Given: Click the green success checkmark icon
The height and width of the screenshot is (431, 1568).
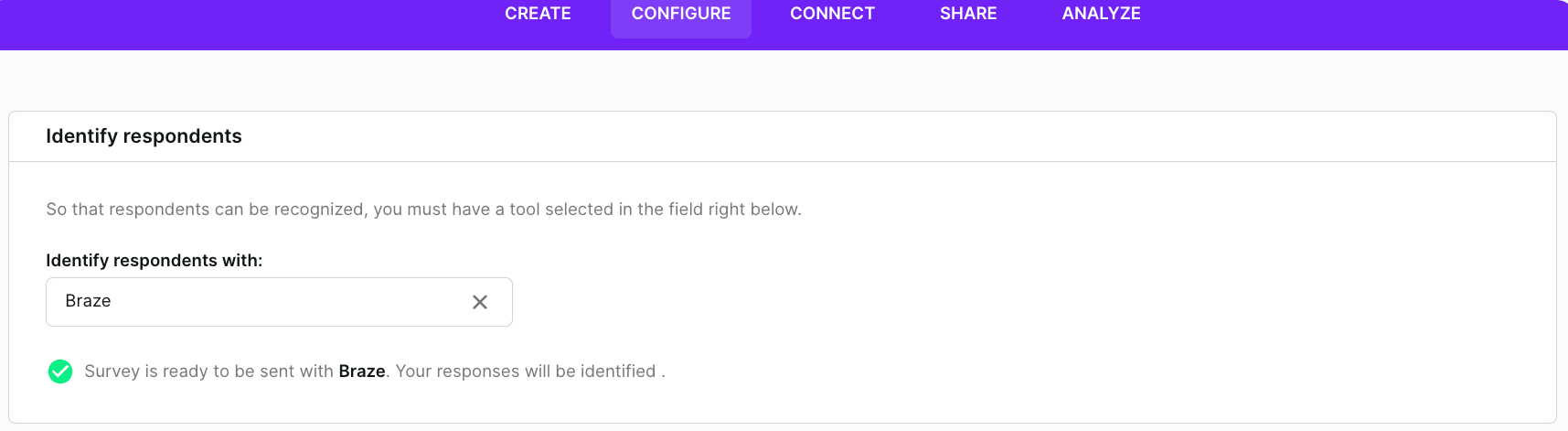Looking at the screenshot, I should tap(60, 372).
